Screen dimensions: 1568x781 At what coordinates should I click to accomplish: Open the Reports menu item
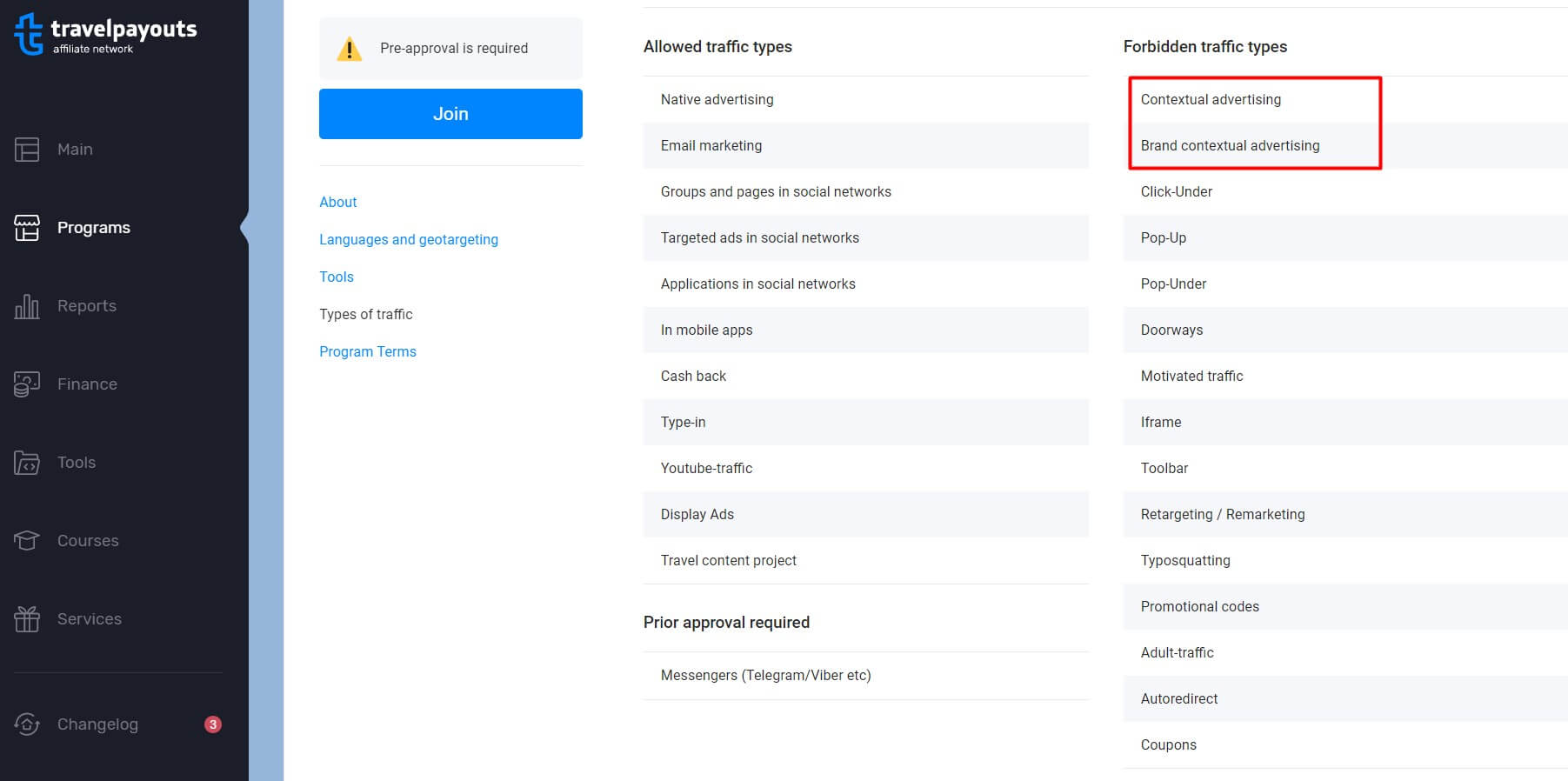87,306
